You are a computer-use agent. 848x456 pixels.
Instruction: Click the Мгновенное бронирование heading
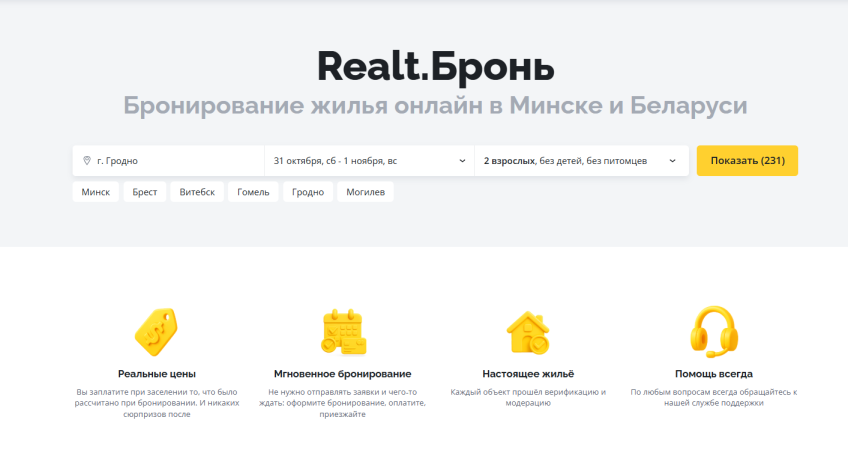[x=342, y=374]
